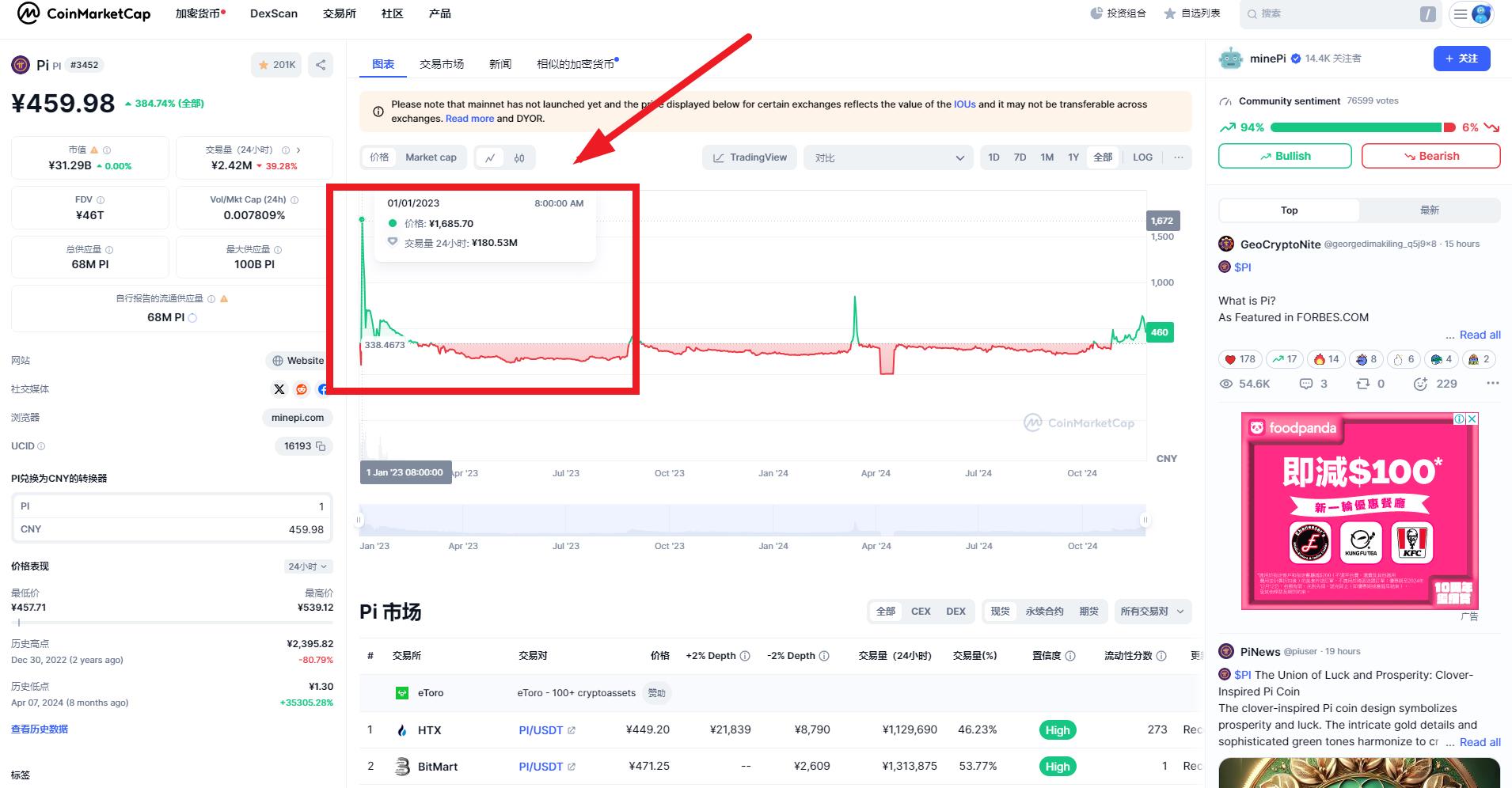Image resolution: width=1512 pixels, height=788 pixels.
Task: Switch to the 交易市场 tab
Action: click(442, 64)
